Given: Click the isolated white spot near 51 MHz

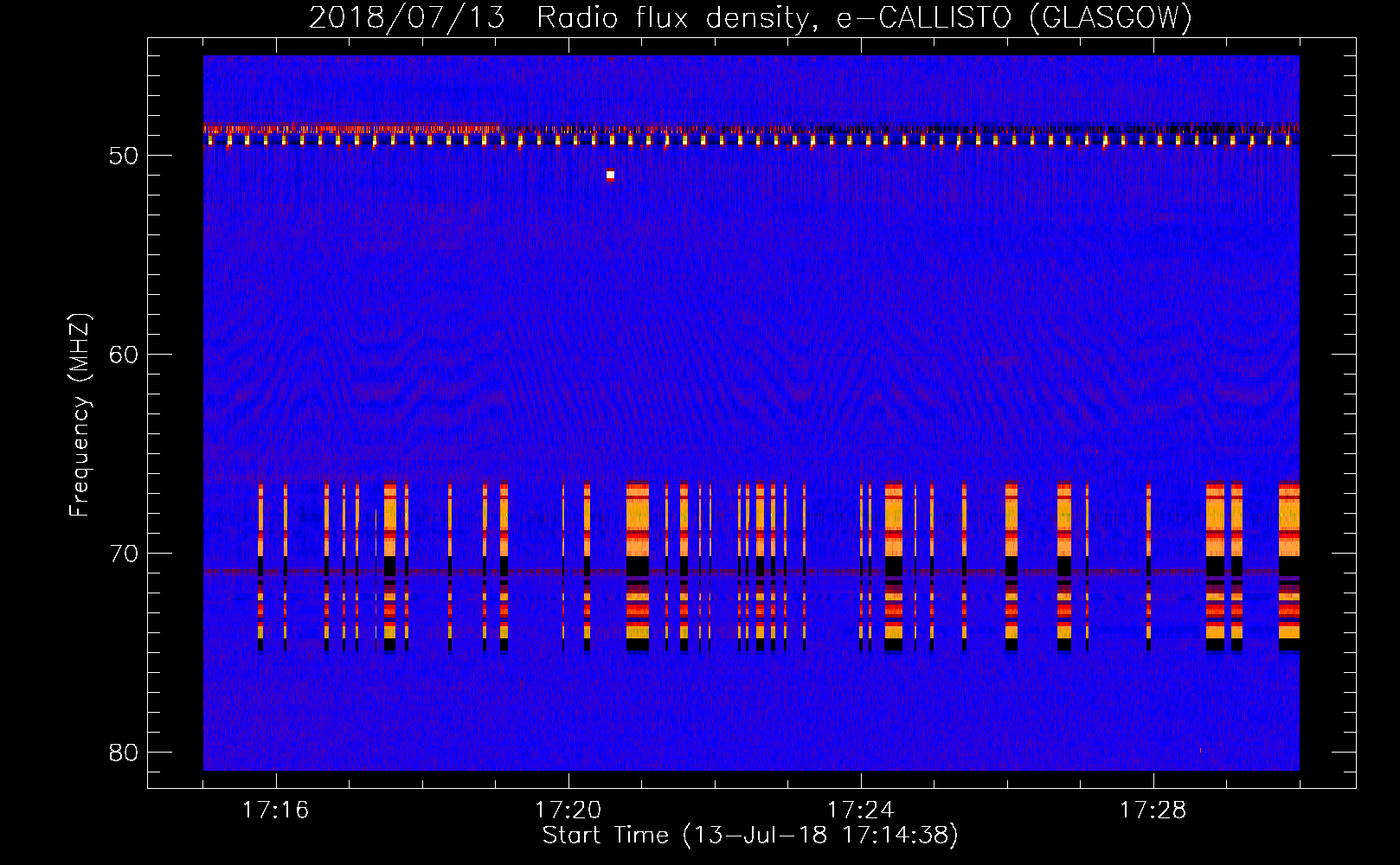Looking at the screenshot, I should point(610,175).
